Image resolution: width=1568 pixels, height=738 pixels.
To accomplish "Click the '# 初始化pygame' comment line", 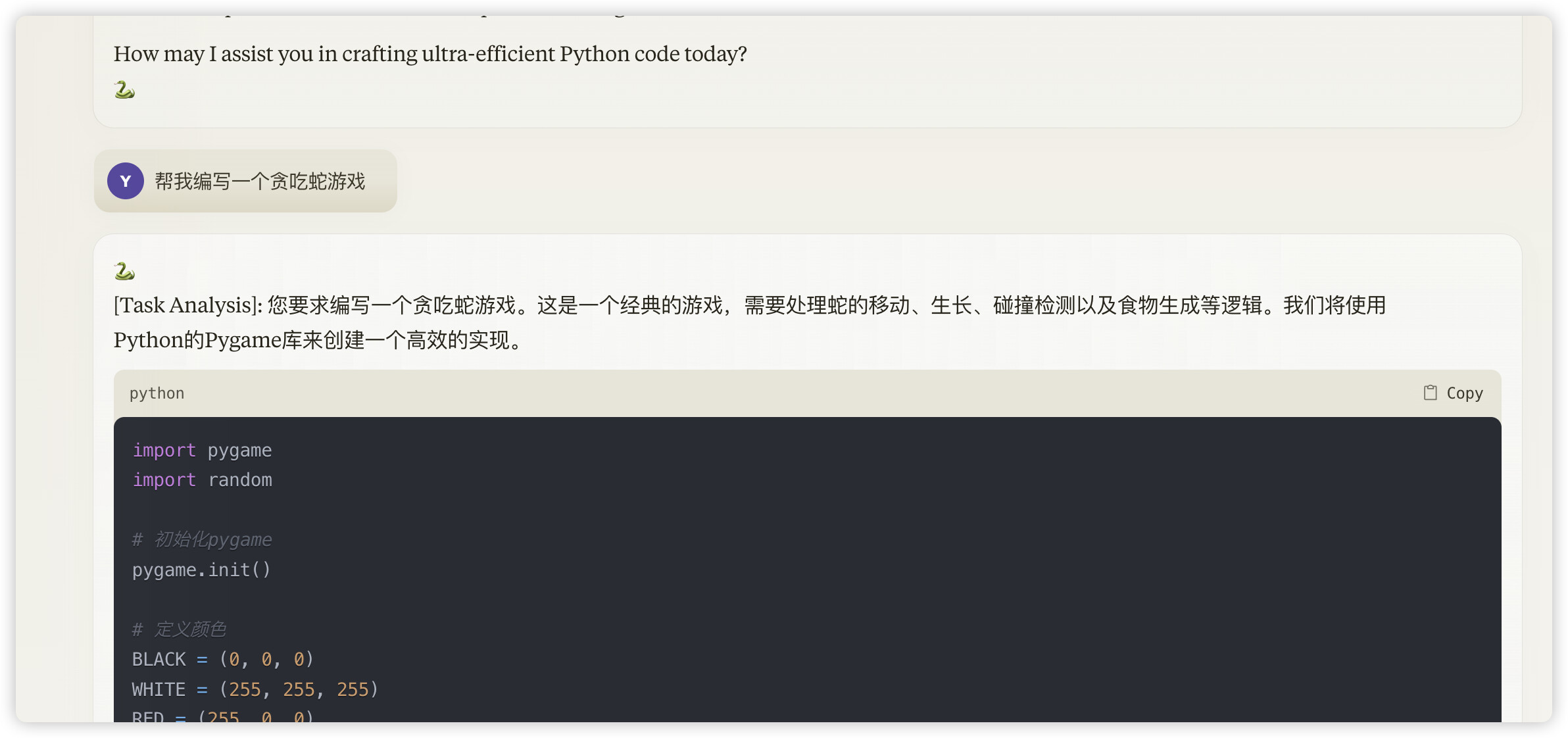I will click(202, 540).
